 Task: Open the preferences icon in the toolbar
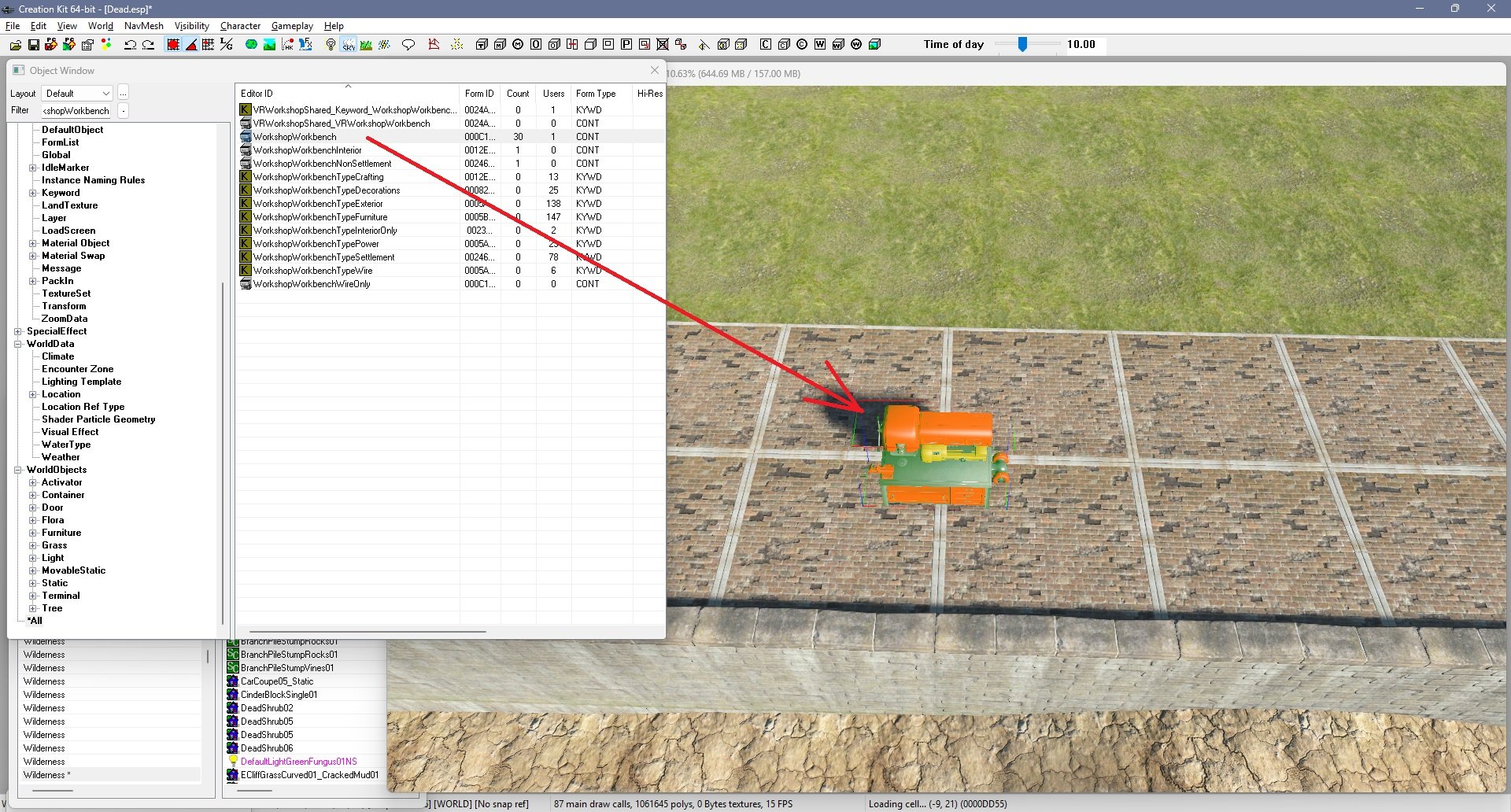pos(87,45)
